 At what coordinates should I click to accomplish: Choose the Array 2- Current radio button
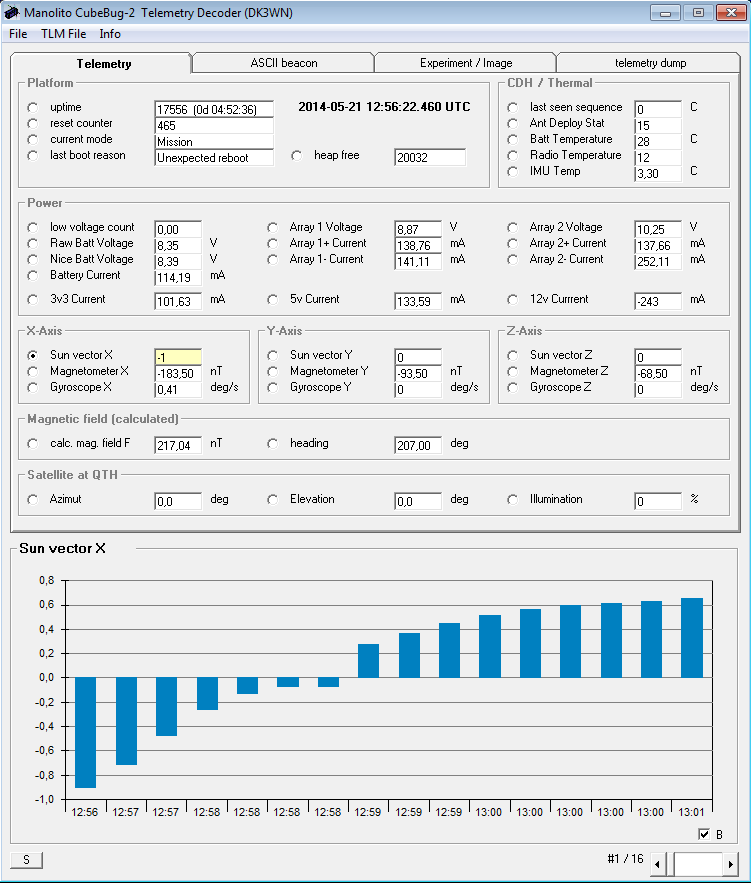pos(512,259)
